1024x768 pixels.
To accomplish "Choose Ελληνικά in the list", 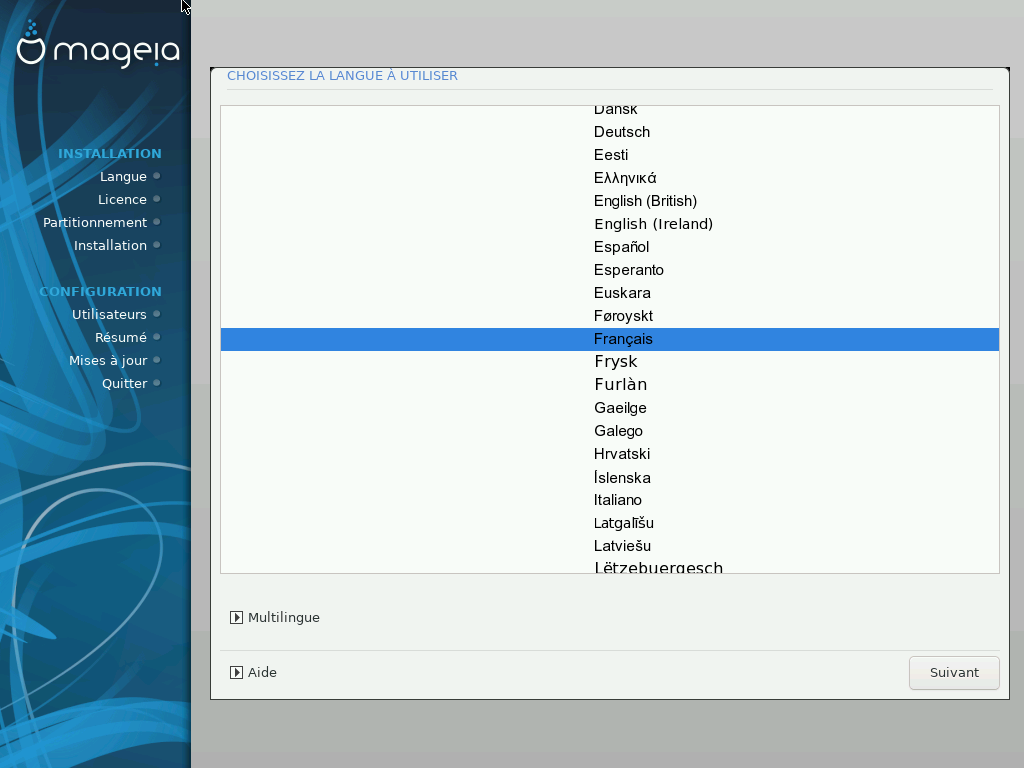I will 610,178.
